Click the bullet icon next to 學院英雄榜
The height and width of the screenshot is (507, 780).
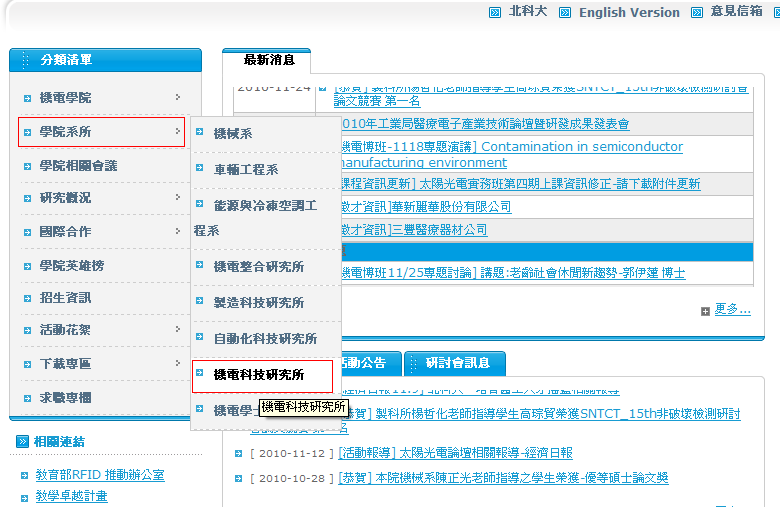click(x=27, y=266)
